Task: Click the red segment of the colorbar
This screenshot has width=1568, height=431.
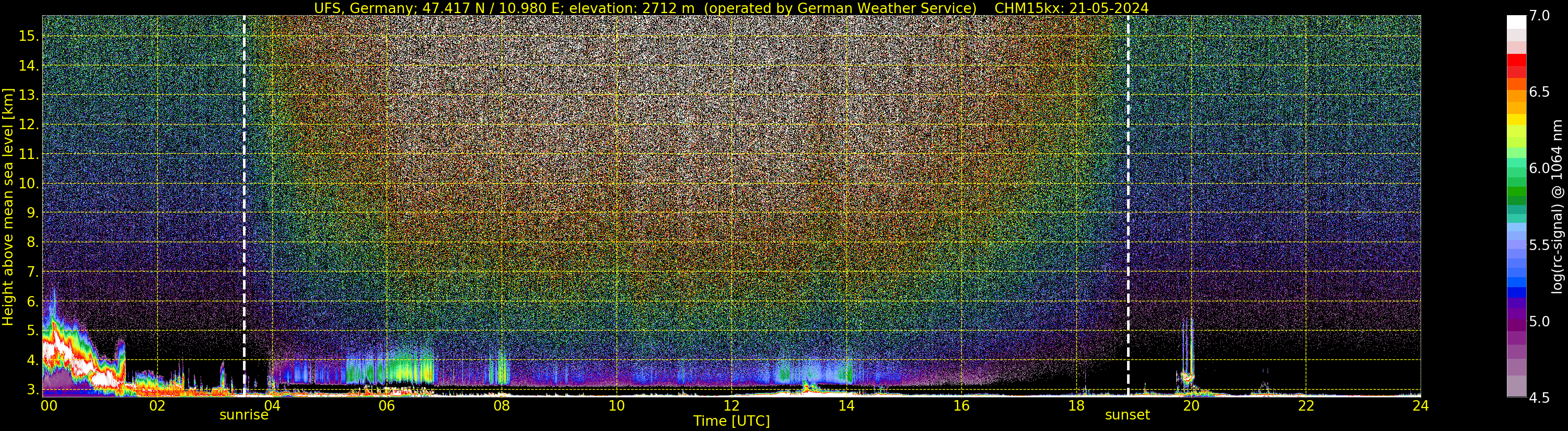Action: click(x=1516, y=60)
